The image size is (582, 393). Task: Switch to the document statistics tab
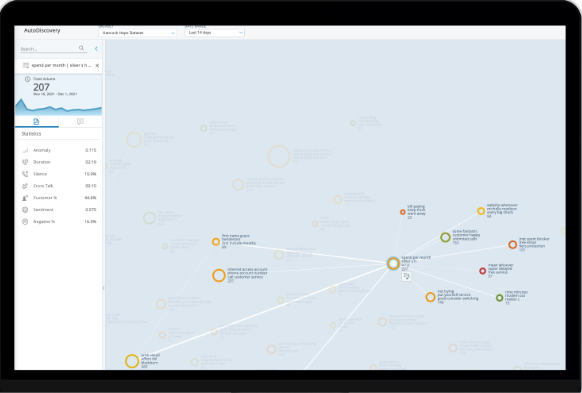(36, 122)
